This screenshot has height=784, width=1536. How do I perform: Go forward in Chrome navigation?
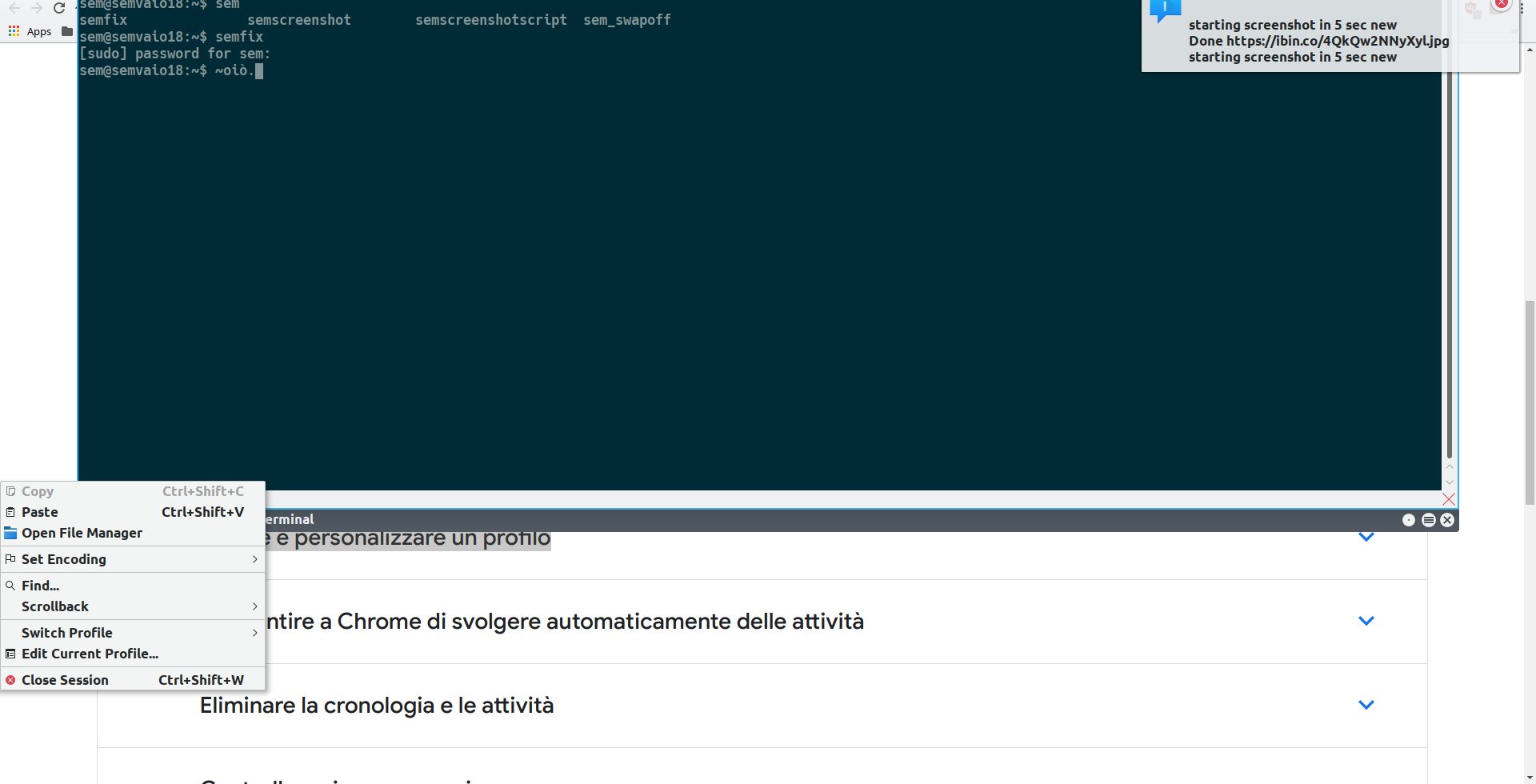37,8
